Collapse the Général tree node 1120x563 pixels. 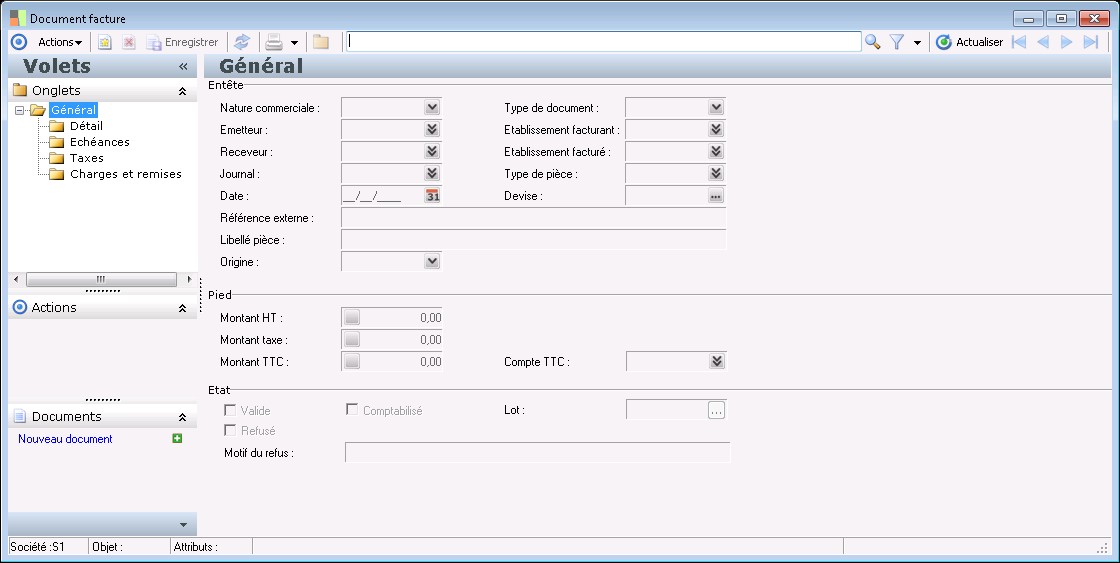click(x=19, y=110)
